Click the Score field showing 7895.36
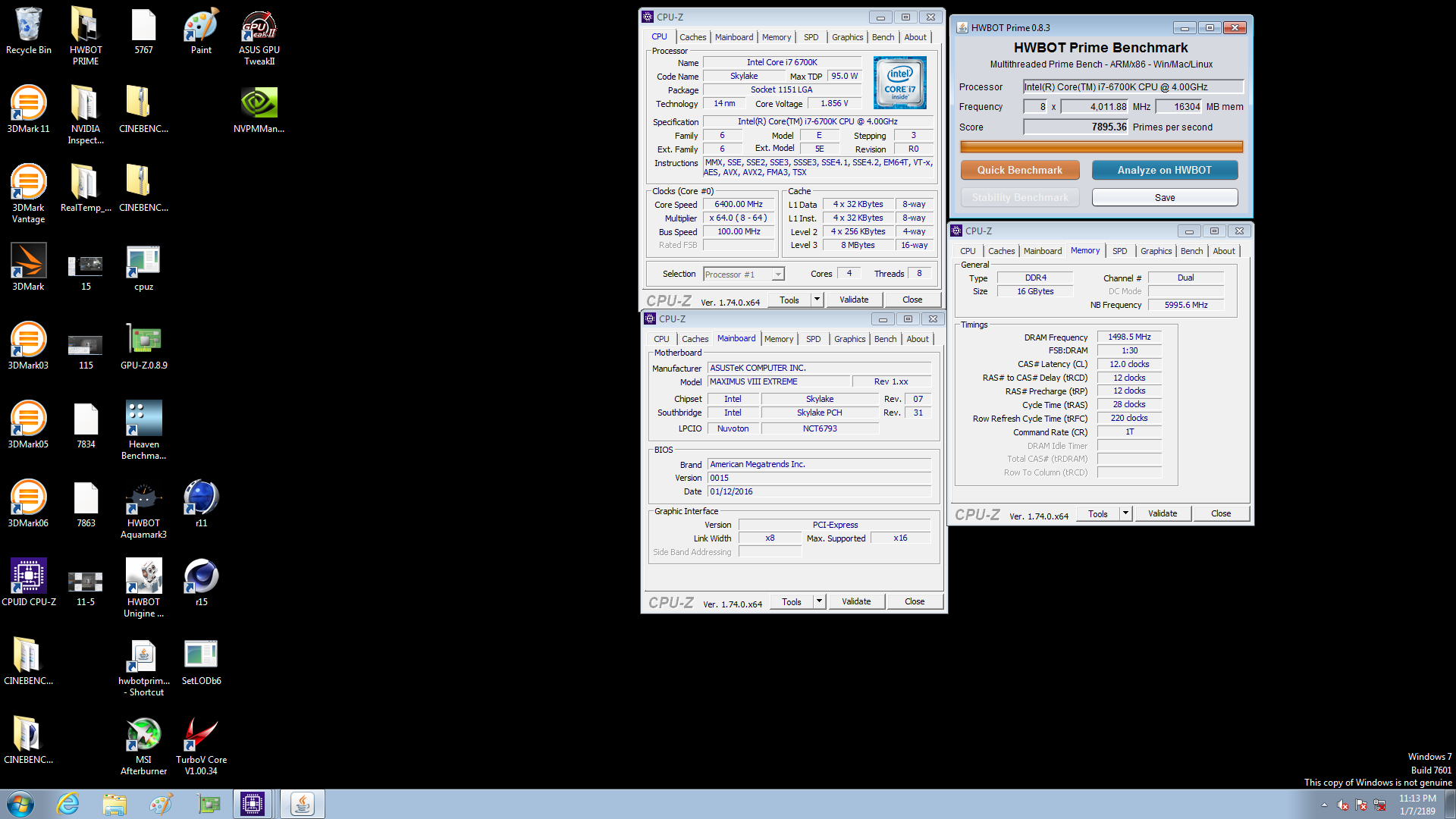Image resolution: width=1456 pixels, height=819 pixels. 1076,127
